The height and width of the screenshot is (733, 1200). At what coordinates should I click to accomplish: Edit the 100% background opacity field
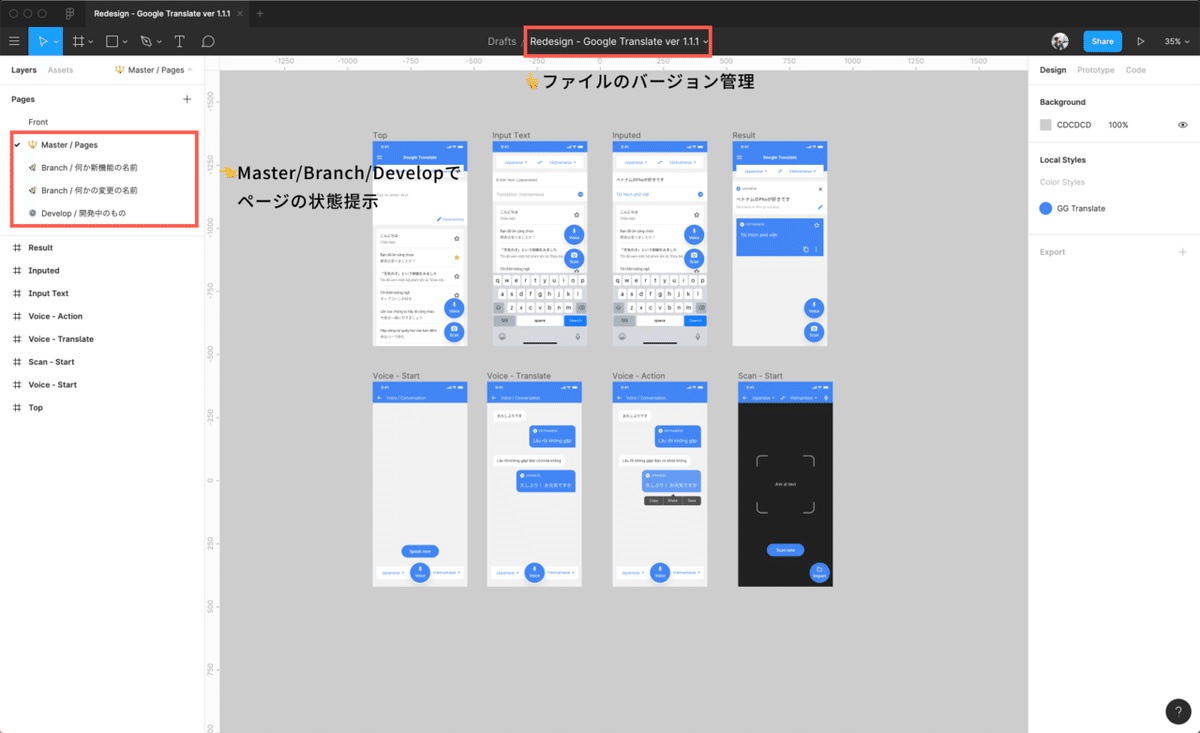1118,125
